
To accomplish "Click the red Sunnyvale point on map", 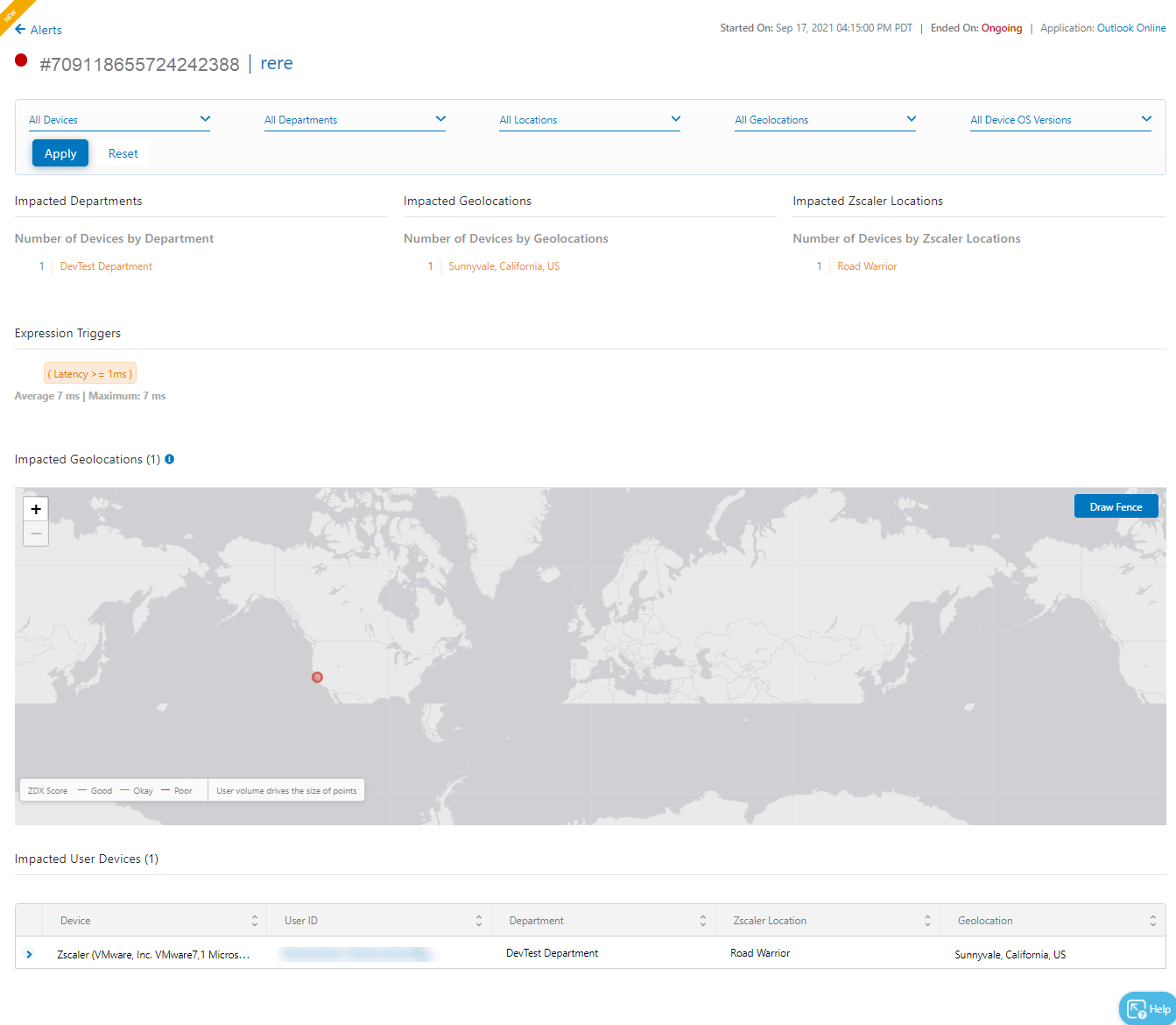I will (x=317, y=677).
